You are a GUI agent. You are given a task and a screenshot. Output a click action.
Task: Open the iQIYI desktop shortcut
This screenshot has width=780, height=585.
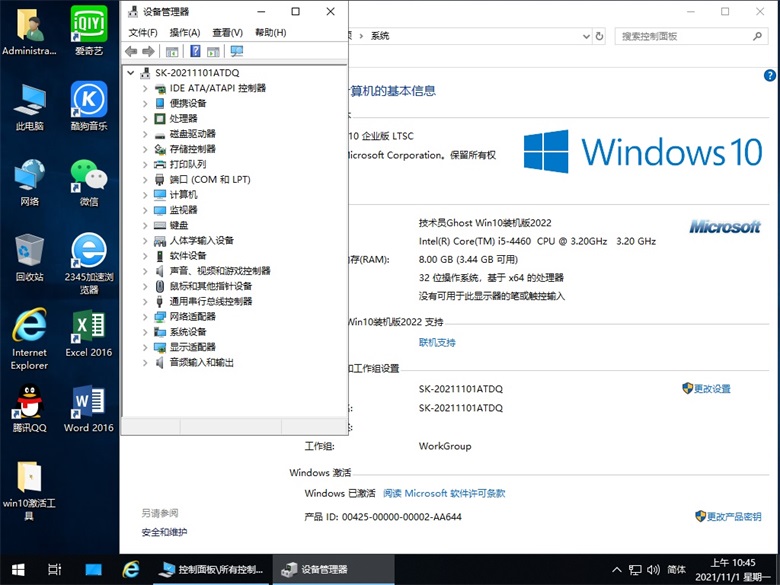pyautogui.click(x=89, y=29)
